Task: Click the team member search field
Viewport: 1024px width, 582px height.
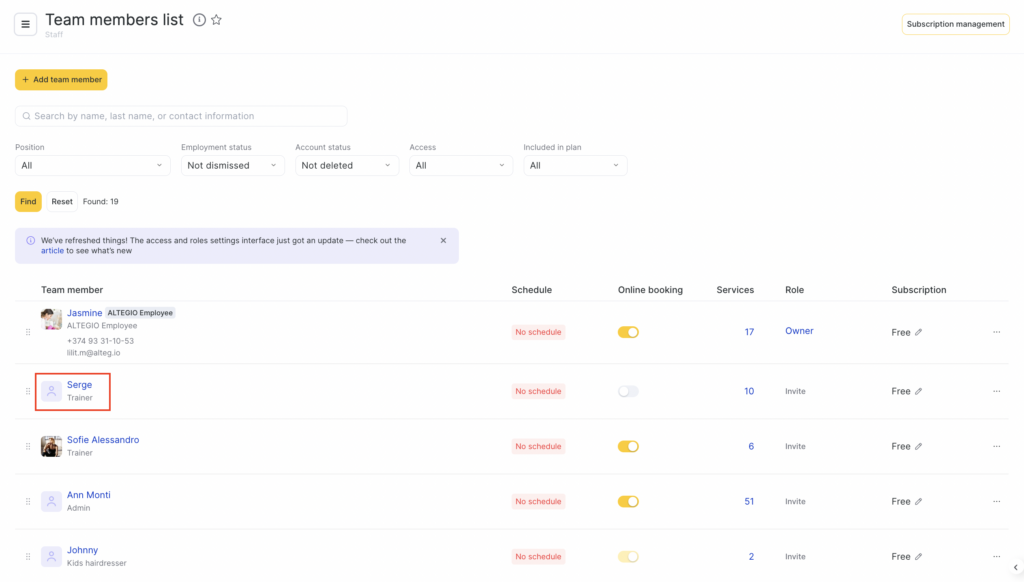Action: coord(181,116)
